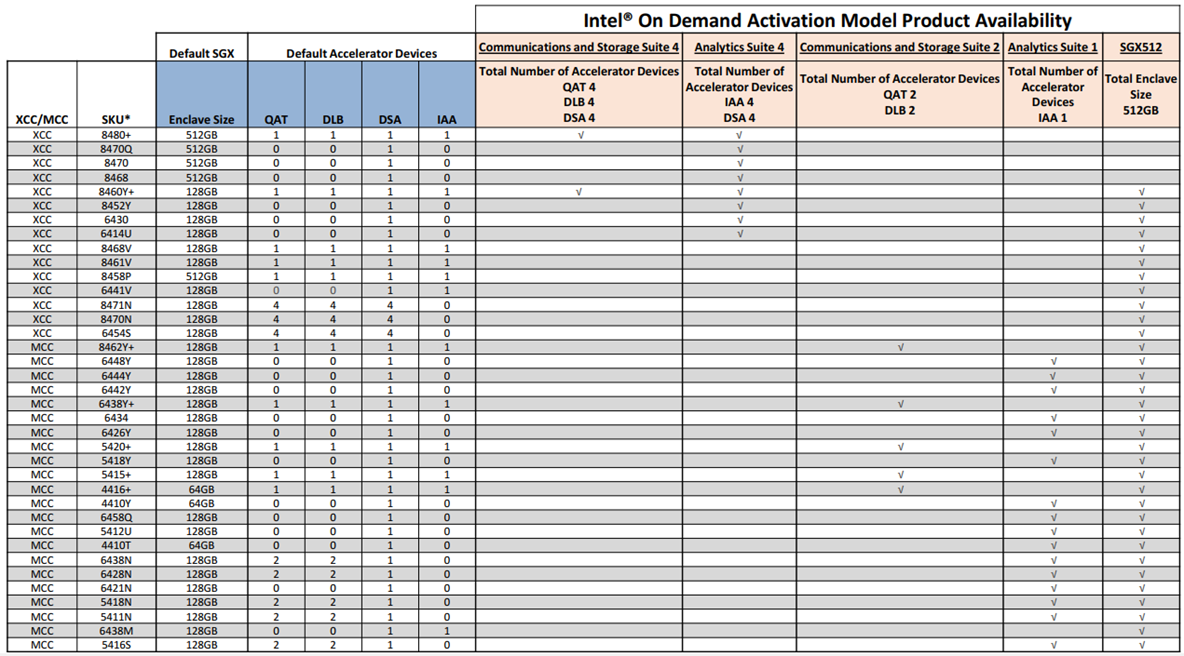Select SKU cell "8470Q"
This screenshot has height=656, width=1184.
tap(116, 149)
